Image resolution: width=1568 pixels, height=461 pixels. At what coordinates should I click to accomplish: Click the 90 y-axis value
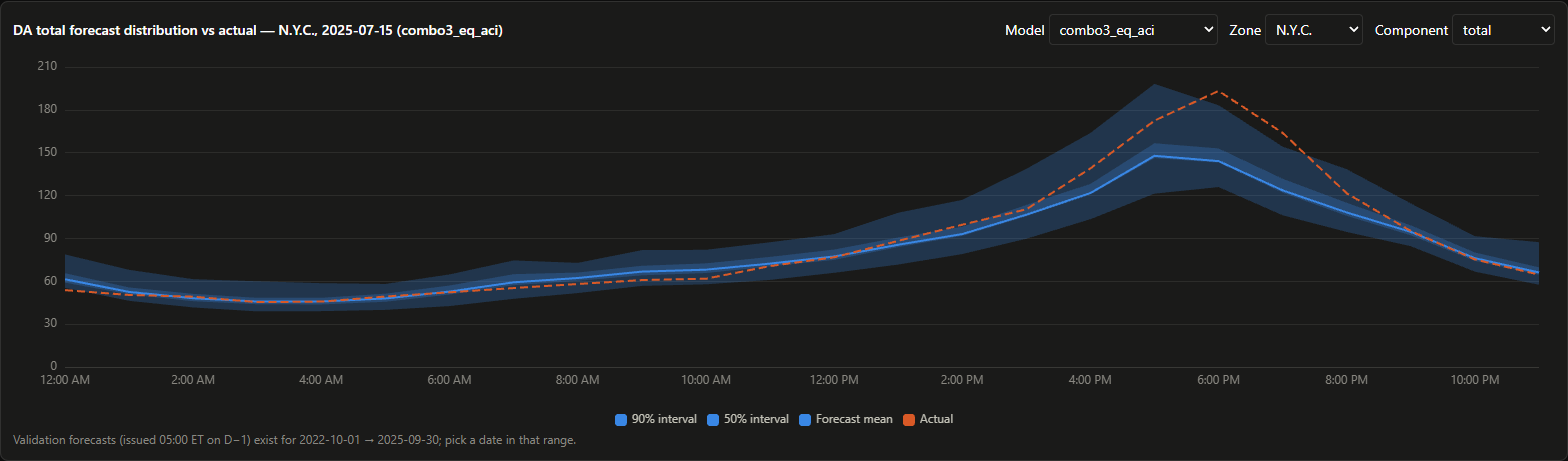pyautogui.click(x=50, y=238)
